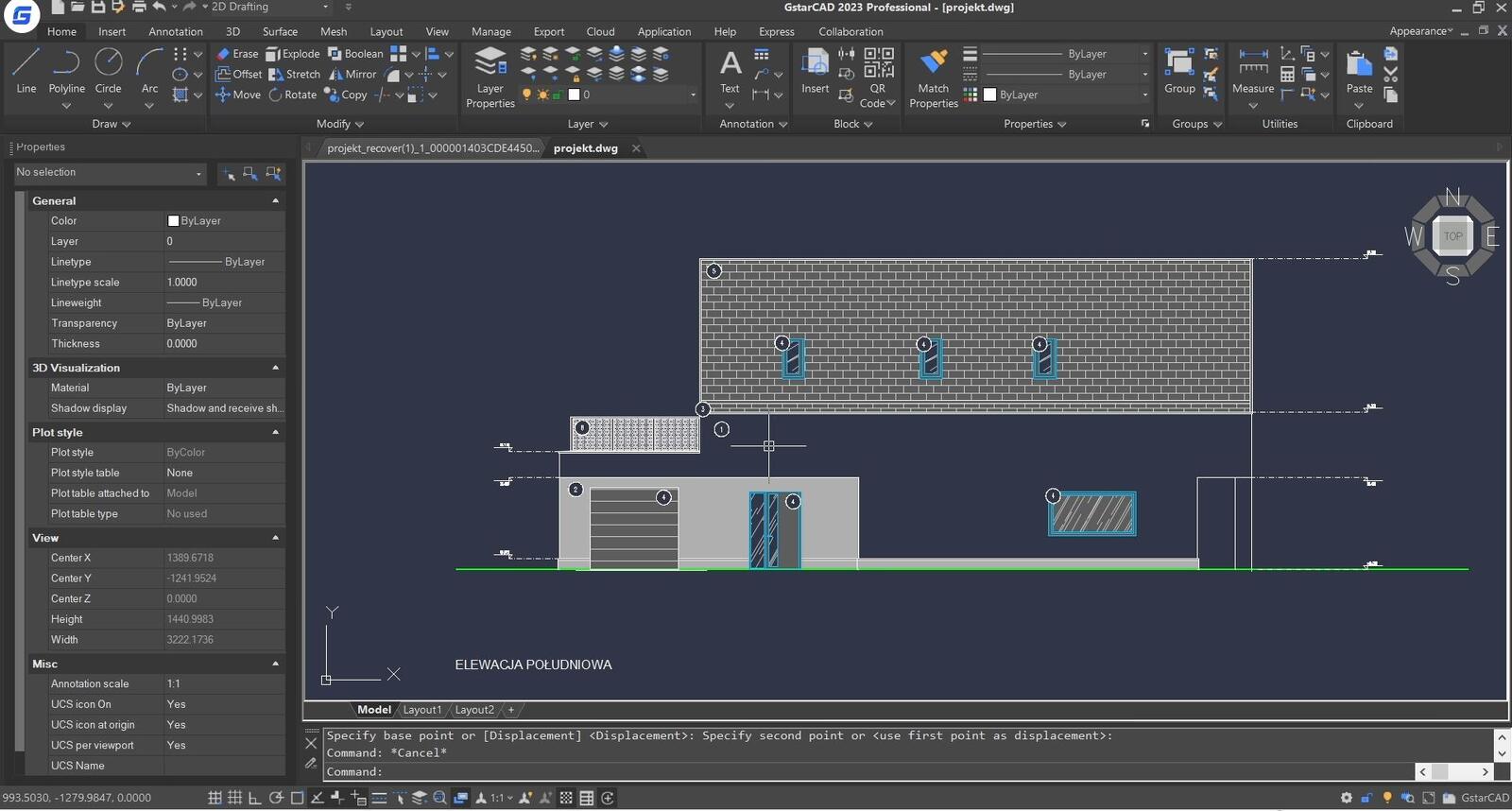This screenshot has height=811, width=1512.
Task: Open the No selection dropdown
Action: click(109, 173)
